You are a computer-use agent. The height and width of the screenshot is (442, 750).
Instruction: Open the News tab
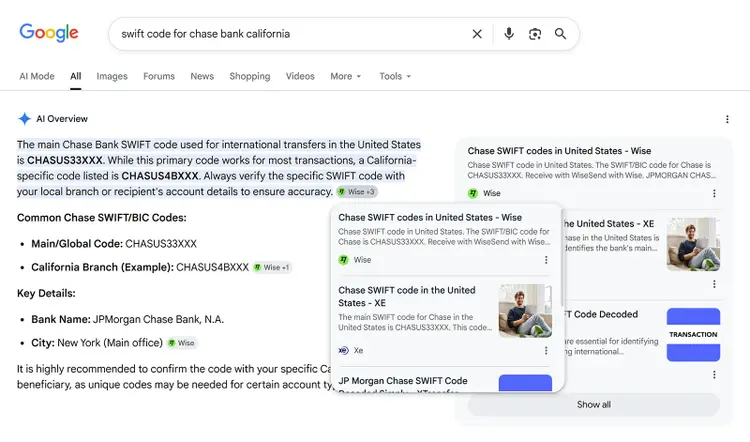(x=202, y=76)
